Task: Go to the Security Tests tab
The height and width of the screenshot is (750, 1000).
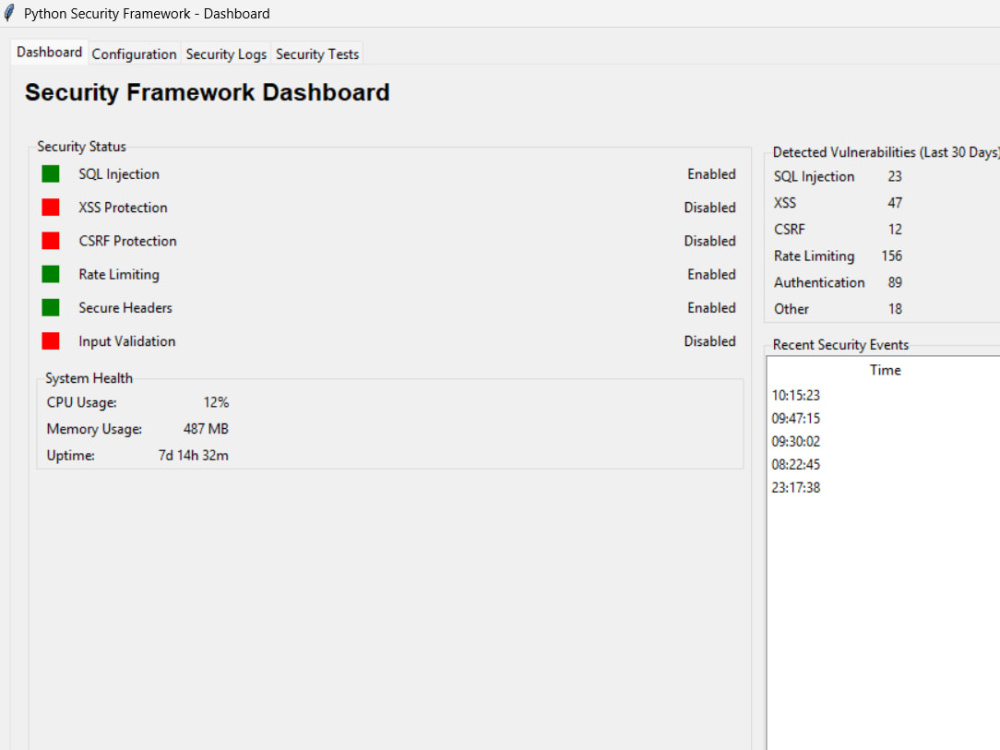Action: (x=317, y=54)
